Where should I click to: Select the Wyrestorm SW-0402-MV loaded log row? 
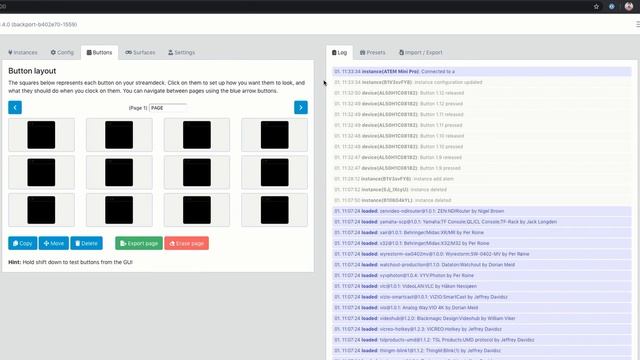click(482, 254)
